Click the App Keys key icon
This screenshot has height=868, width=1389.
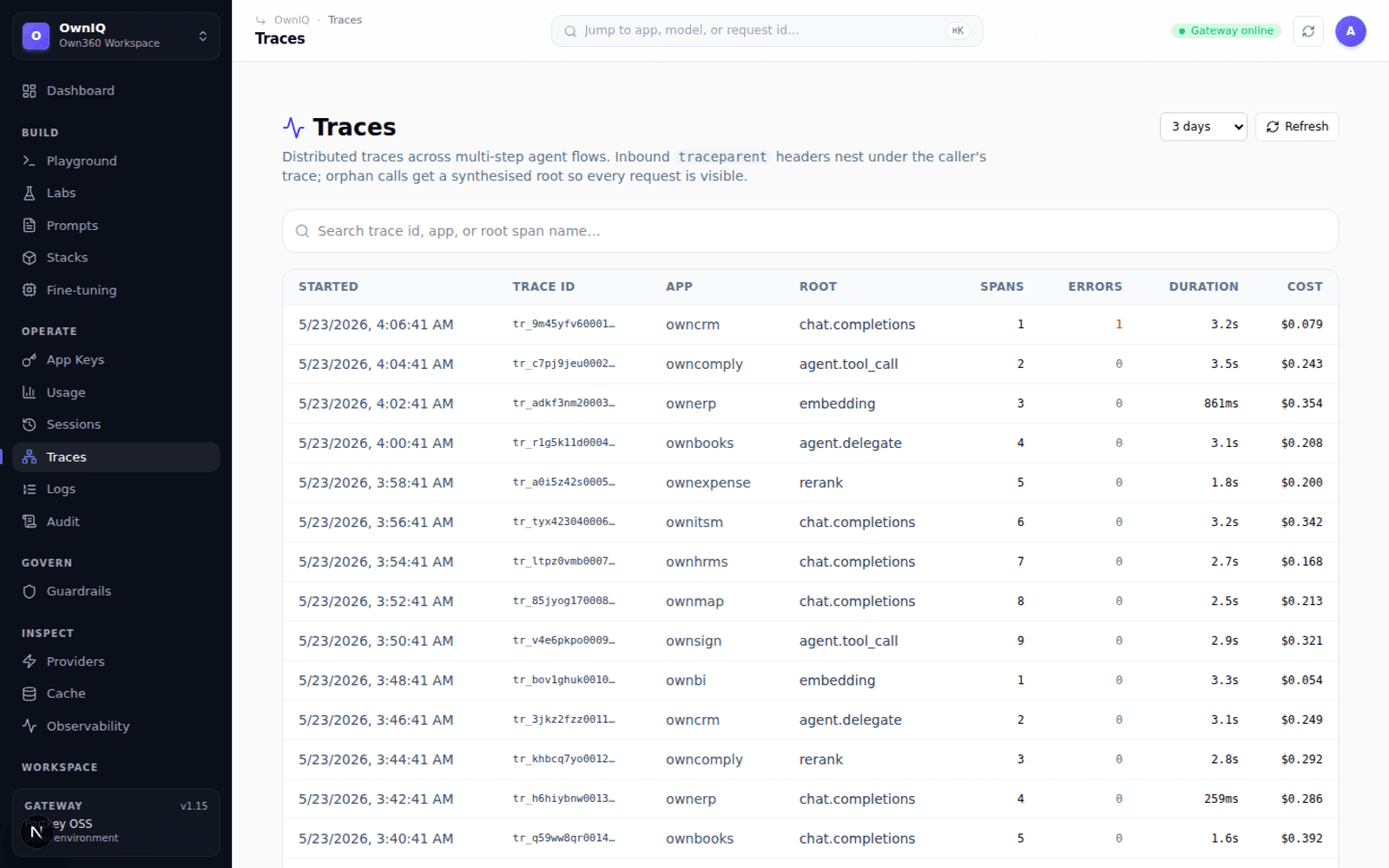point(30,360)
